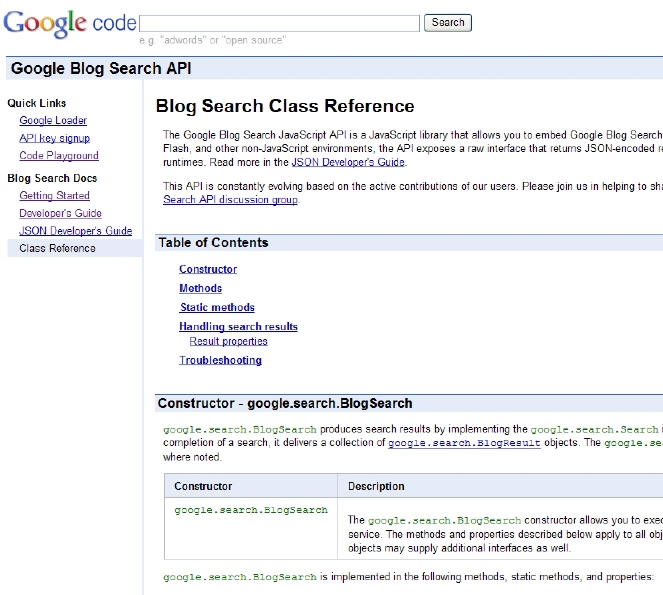
Task: Click google.search.BlogSearch table cell
Action: (251, 510)
